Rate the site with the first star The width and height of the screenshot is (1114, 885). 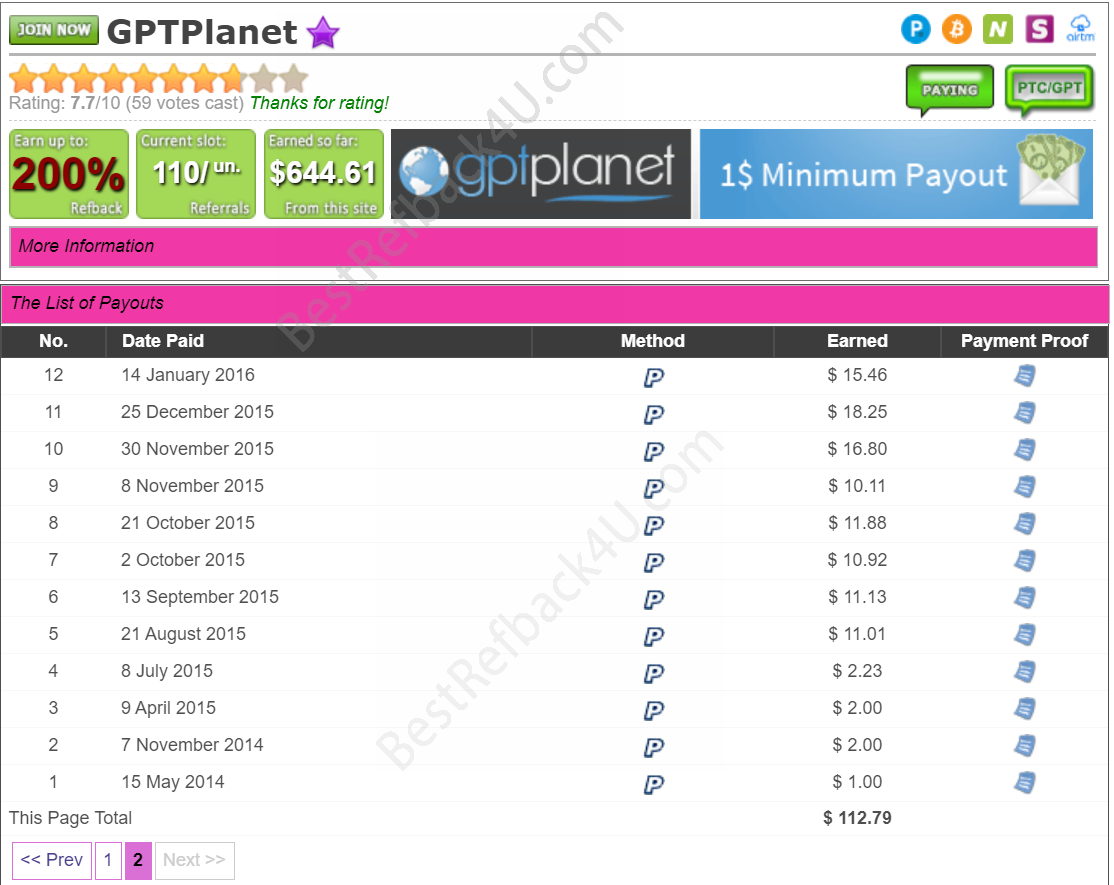point(24,79)
